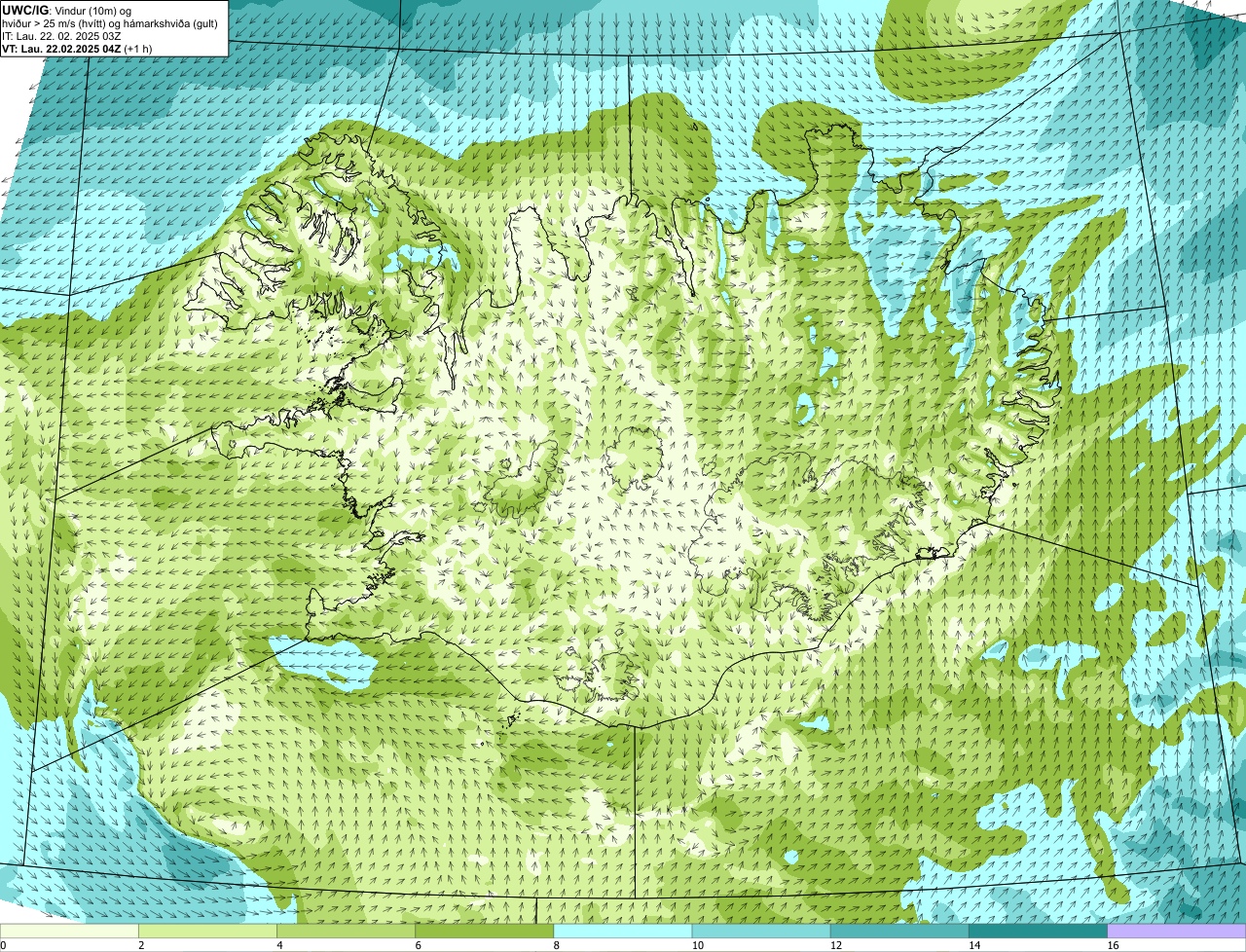Click the dark teal 14–16 legend swatch
The image size is (1246, 952).
pos(1039,931)
